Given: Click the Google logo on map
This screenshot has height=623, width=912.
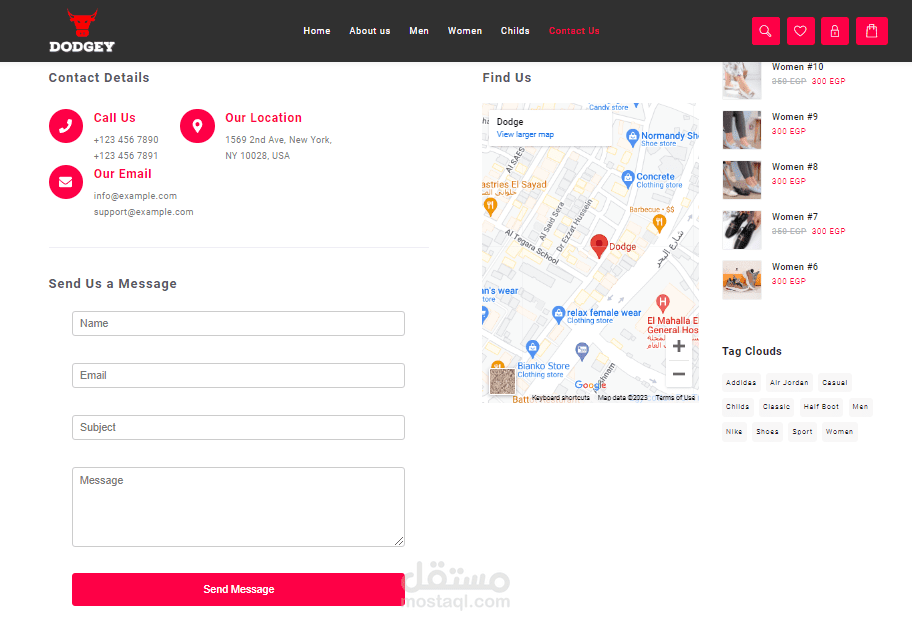Looking at the screenshot, I should coord(590,385).
